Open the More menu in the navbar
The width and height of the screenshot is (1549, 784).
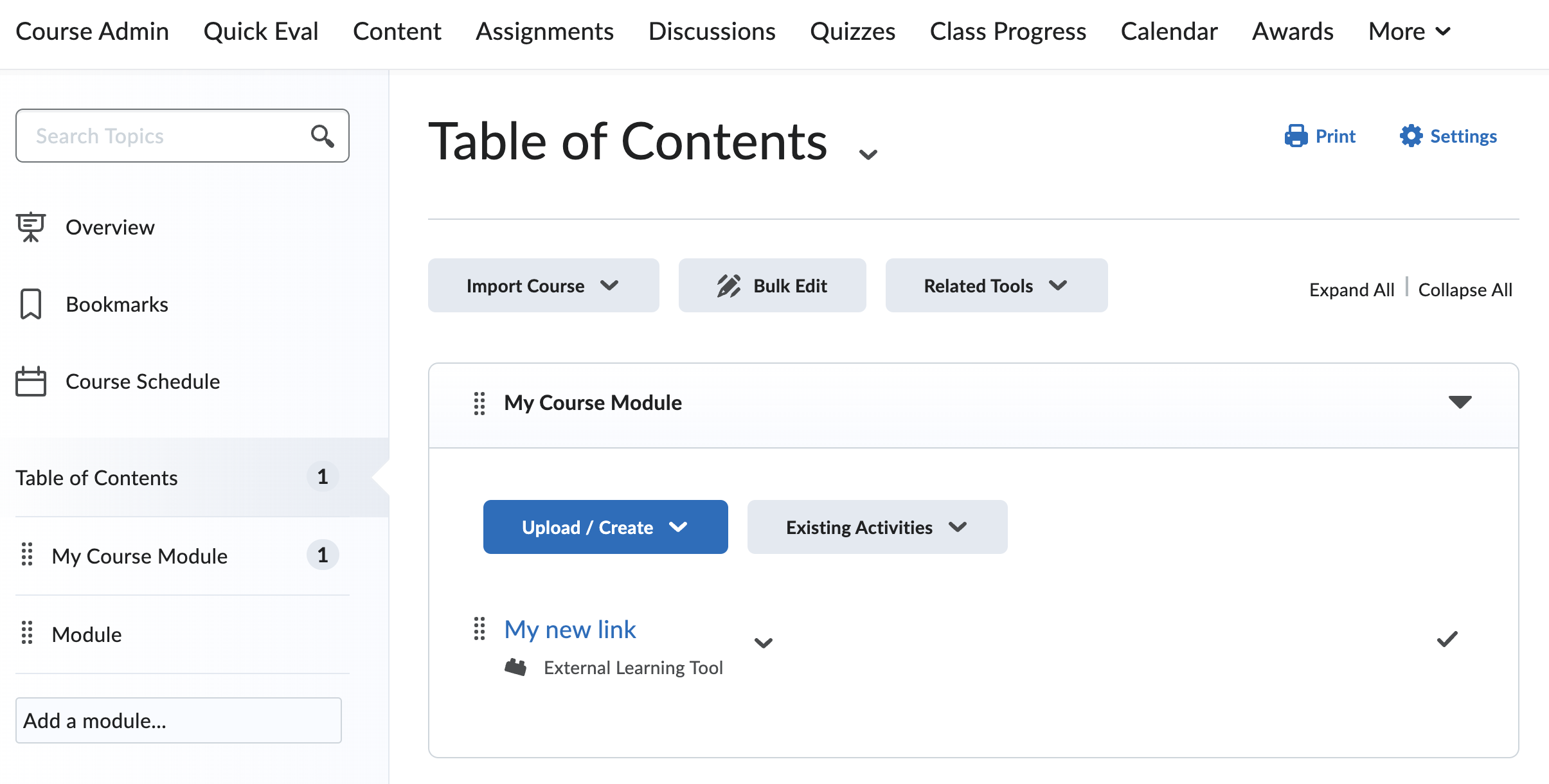1410,31
